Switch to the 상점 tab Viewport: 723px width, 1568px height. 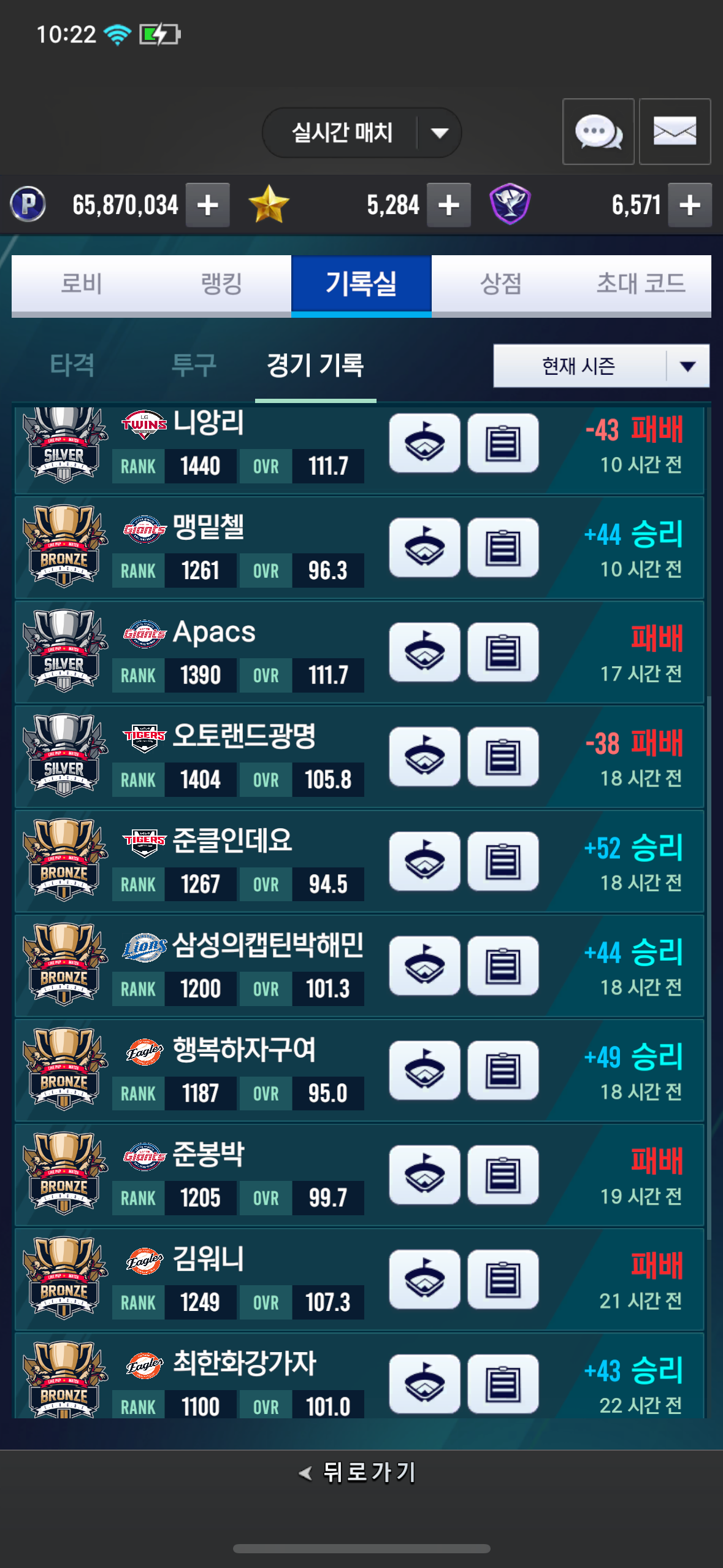tap(501, 284)
